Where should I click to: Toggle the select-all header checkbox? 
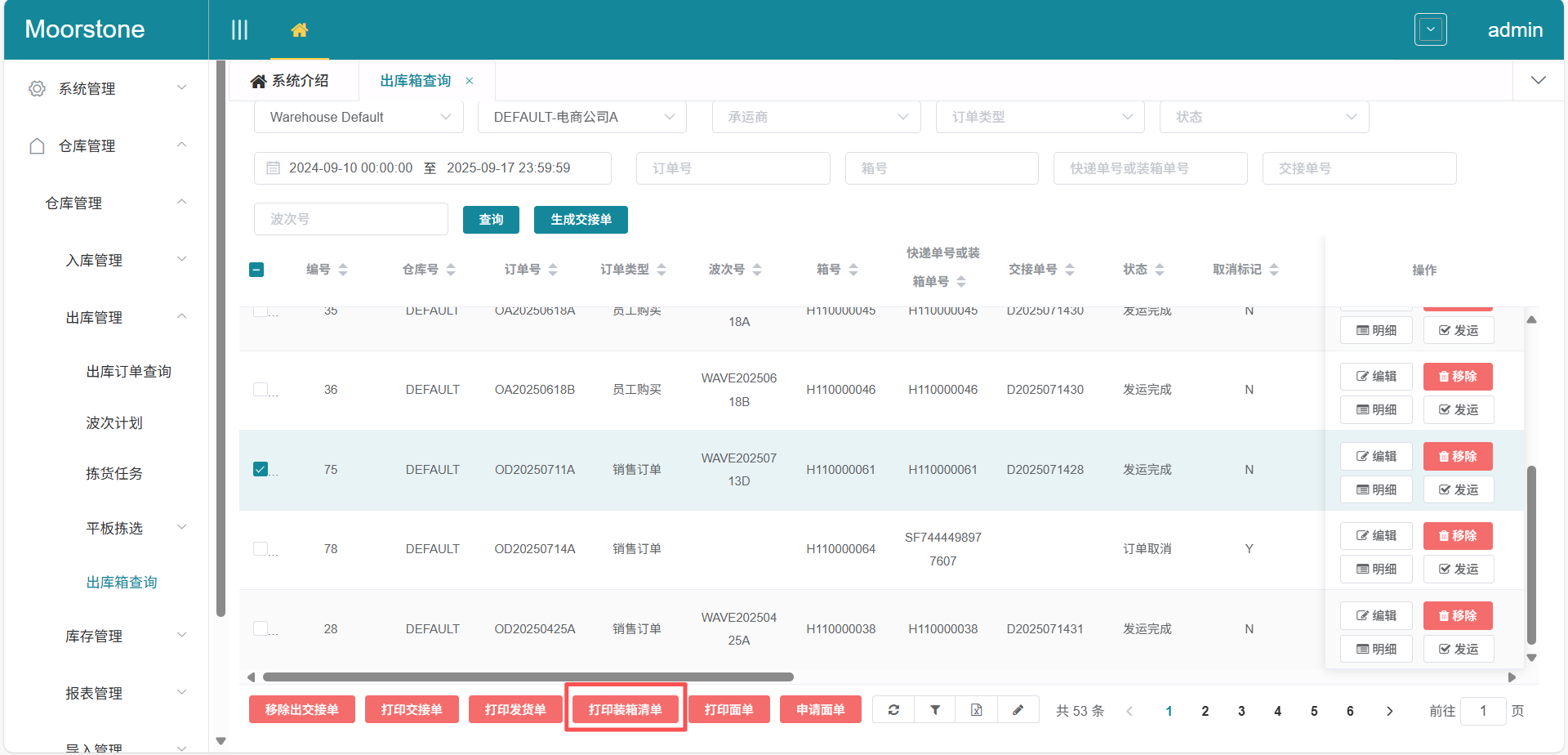tap(256, 270)
